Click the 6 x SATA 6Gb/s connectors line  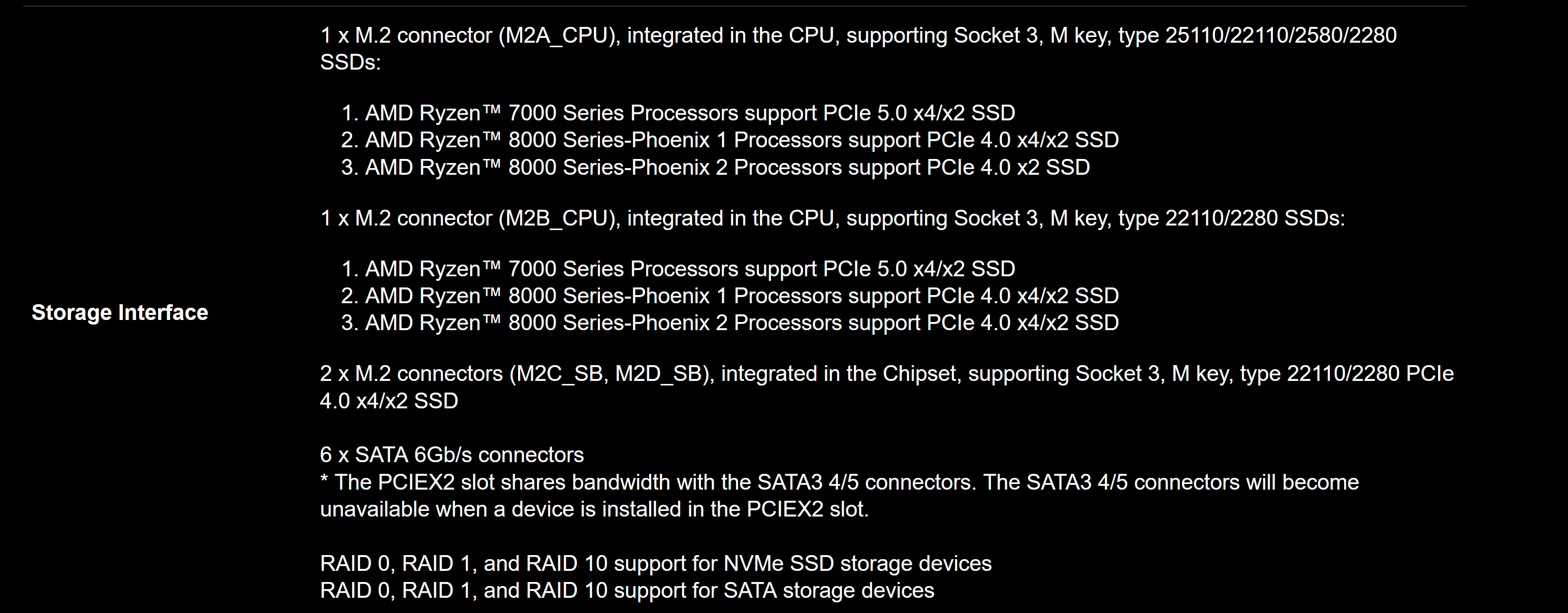click(452, 455)
